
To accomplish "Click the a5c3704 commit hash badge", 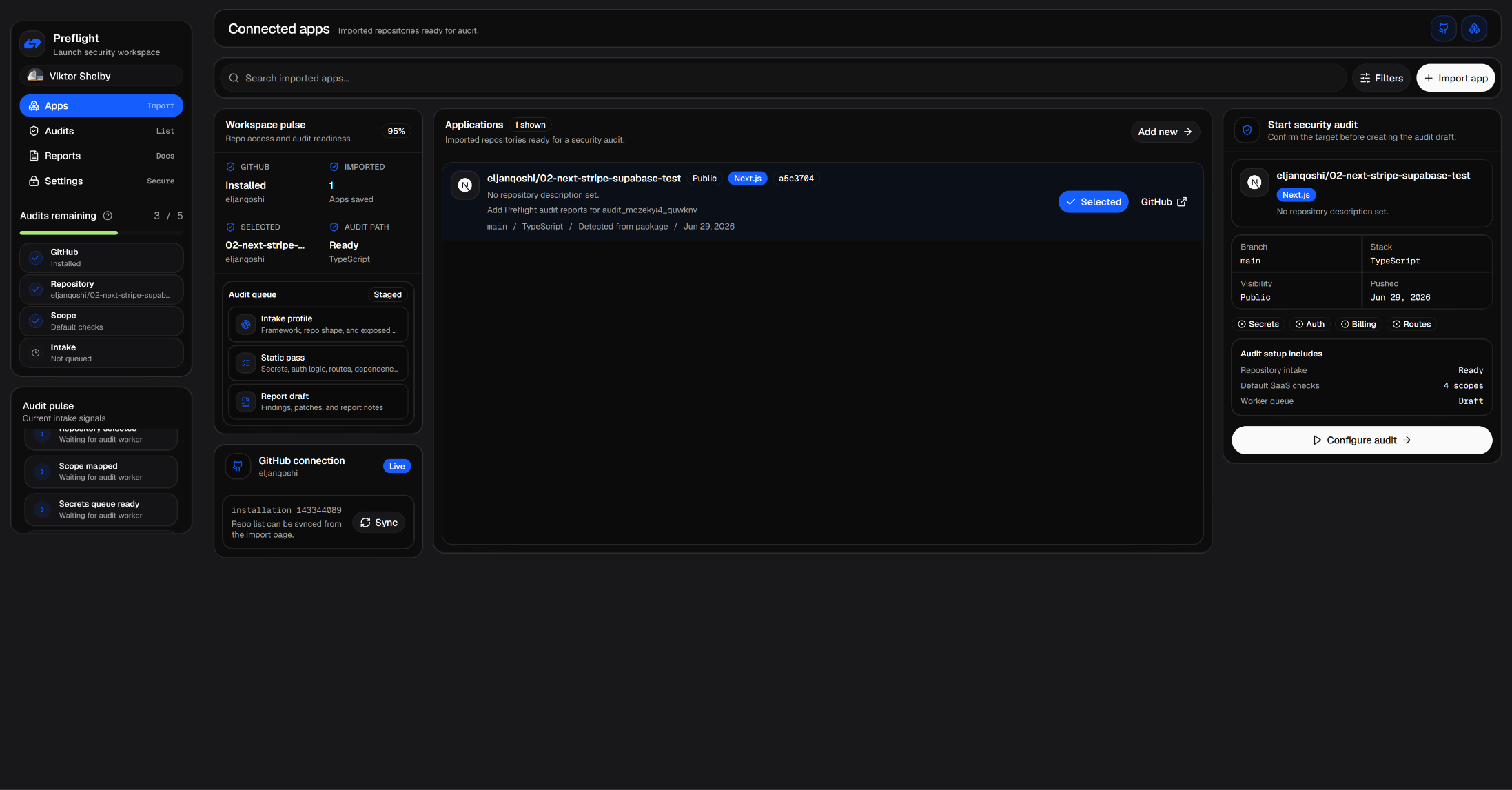I will tap(796, 179).
